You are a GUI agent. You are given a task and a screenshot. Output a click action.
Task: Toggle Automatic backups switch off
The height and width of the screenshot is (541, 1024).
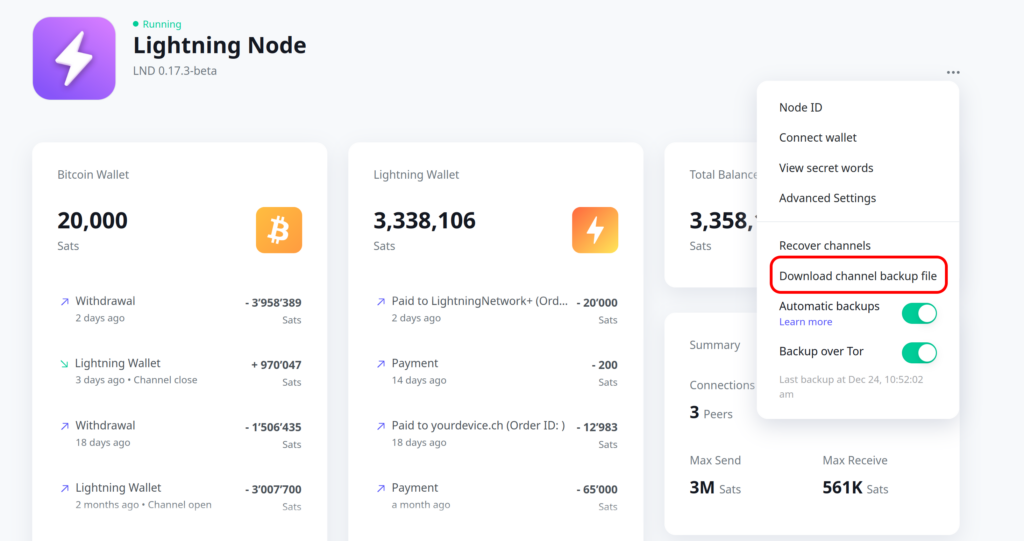click(919, 314)
